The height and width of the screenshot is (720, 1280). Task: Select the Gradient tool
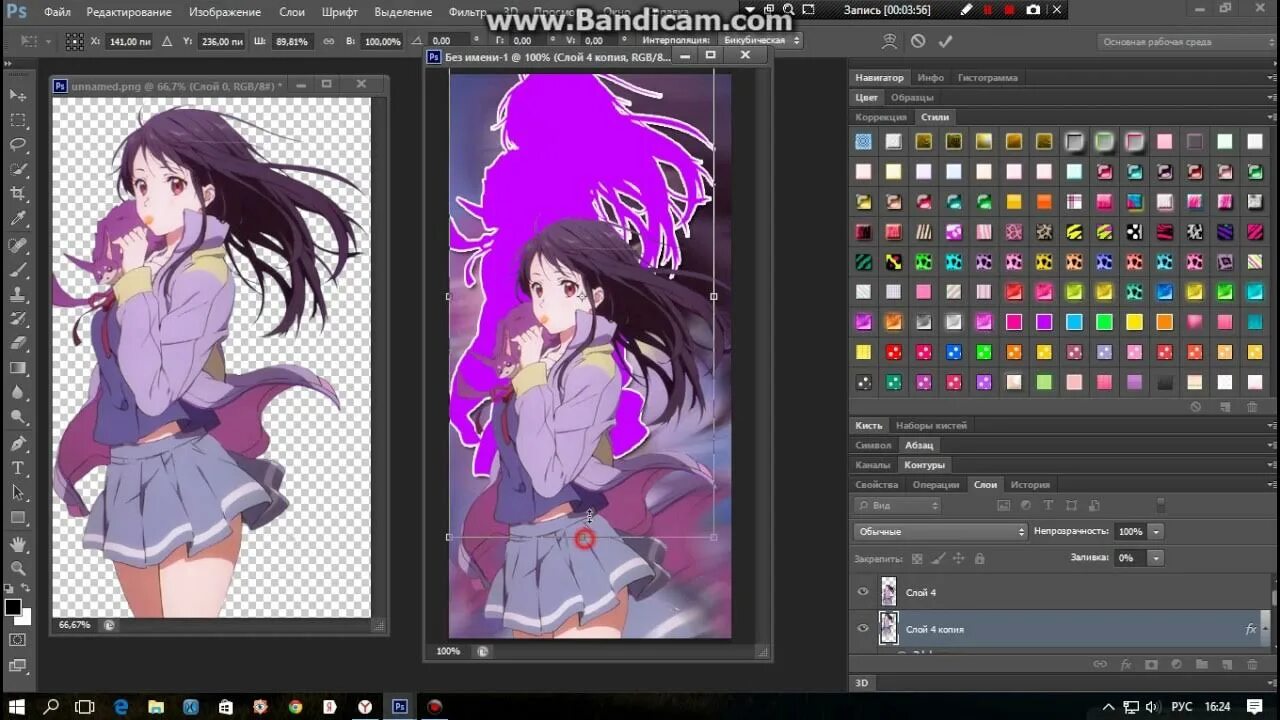click(x=18, y=368)
